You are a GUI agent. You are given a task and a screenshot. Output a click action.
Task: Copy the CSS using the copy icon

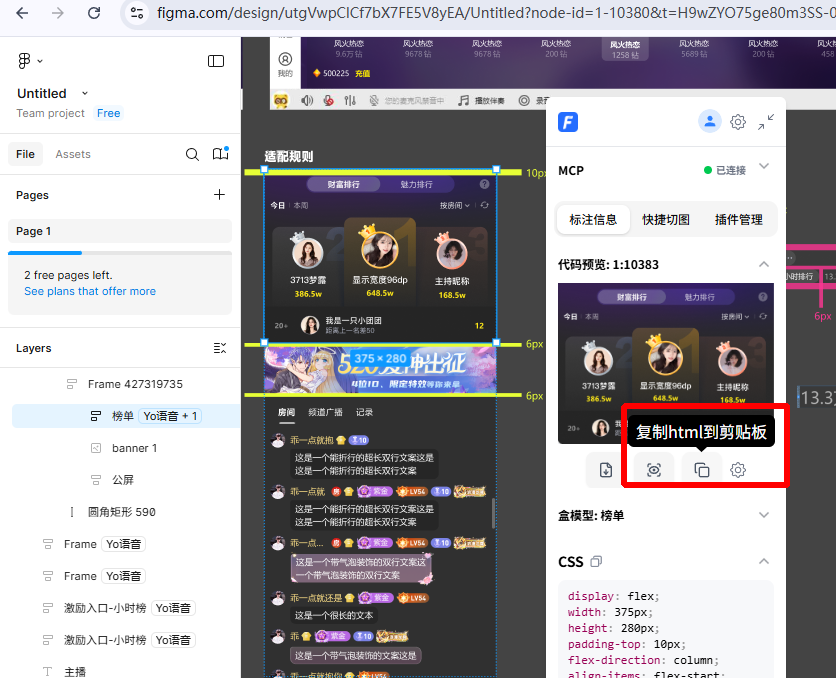[x=597, y=562]
